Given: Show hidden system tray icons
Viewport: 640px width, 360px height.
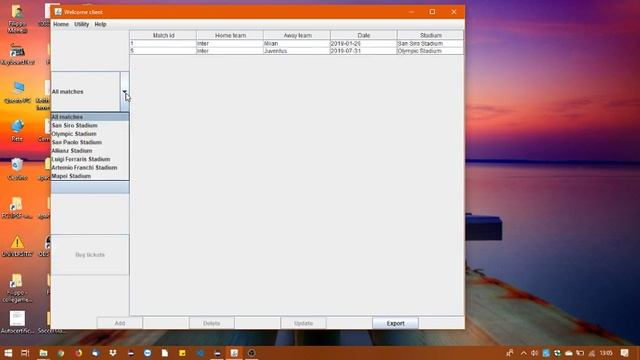Looking at the screenshot, I should pos(524,353).
